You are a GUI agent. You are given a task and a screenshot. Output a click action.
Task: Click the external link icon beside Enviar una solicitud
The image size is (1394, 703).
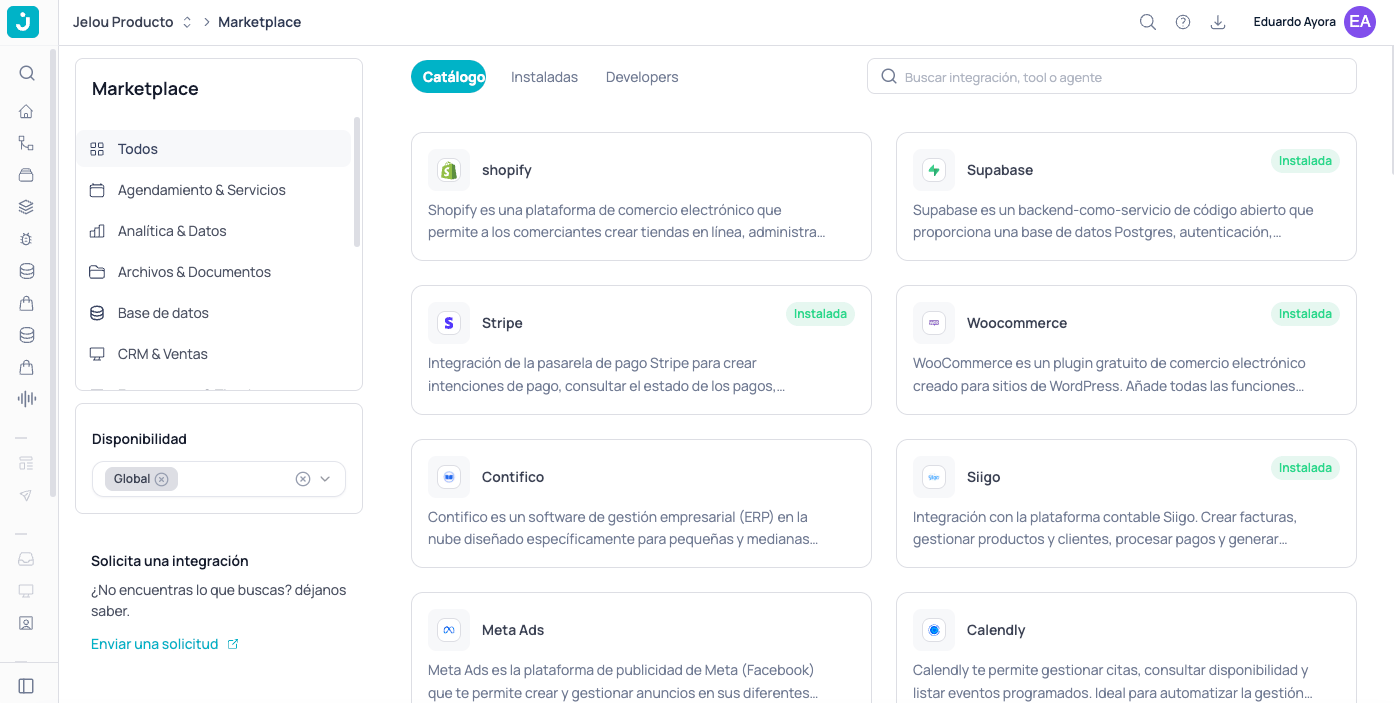point(233,644)
